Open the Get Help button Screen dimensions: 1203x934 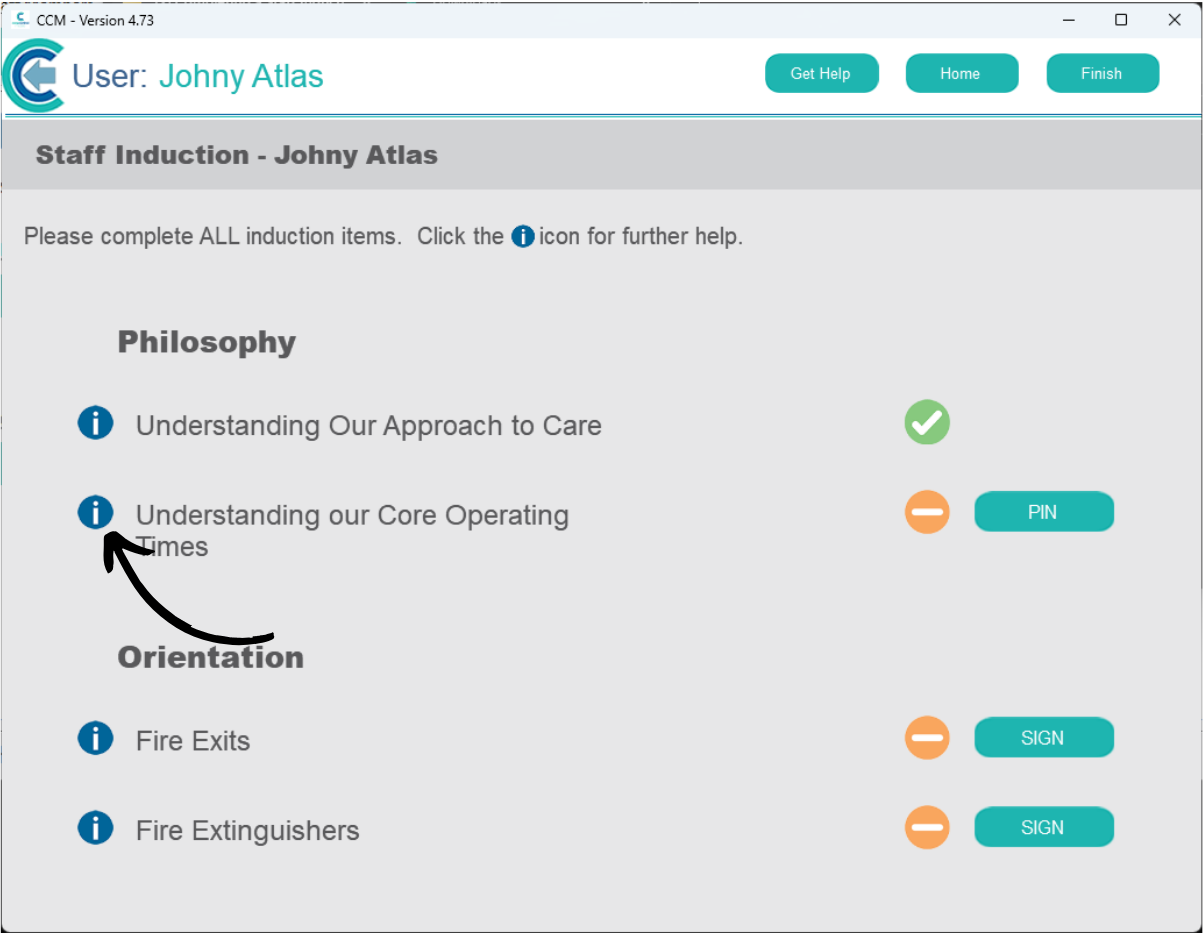(822, 73)
